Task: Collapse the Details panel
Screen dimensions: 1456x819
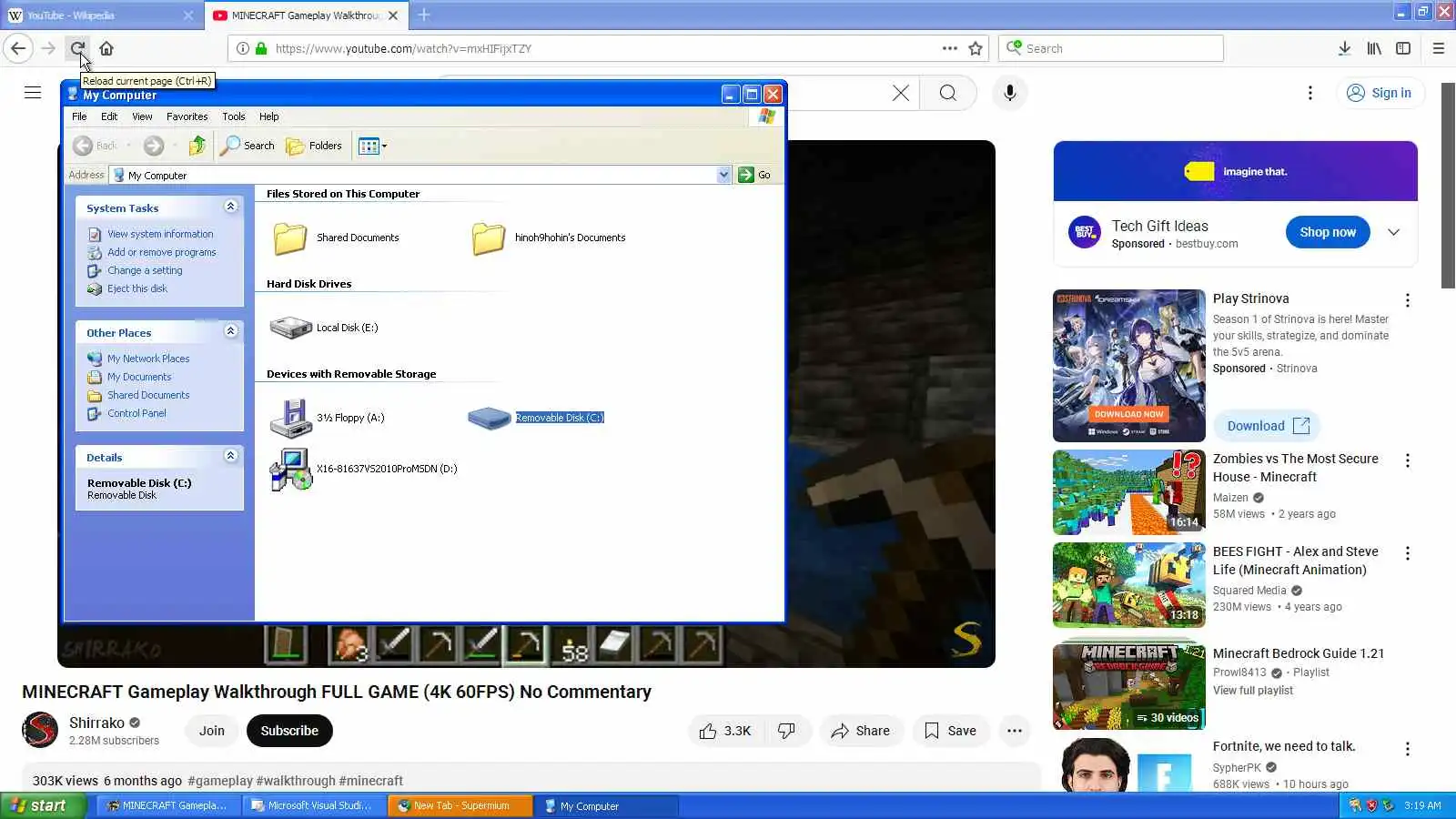Action: tap(231, 456)
